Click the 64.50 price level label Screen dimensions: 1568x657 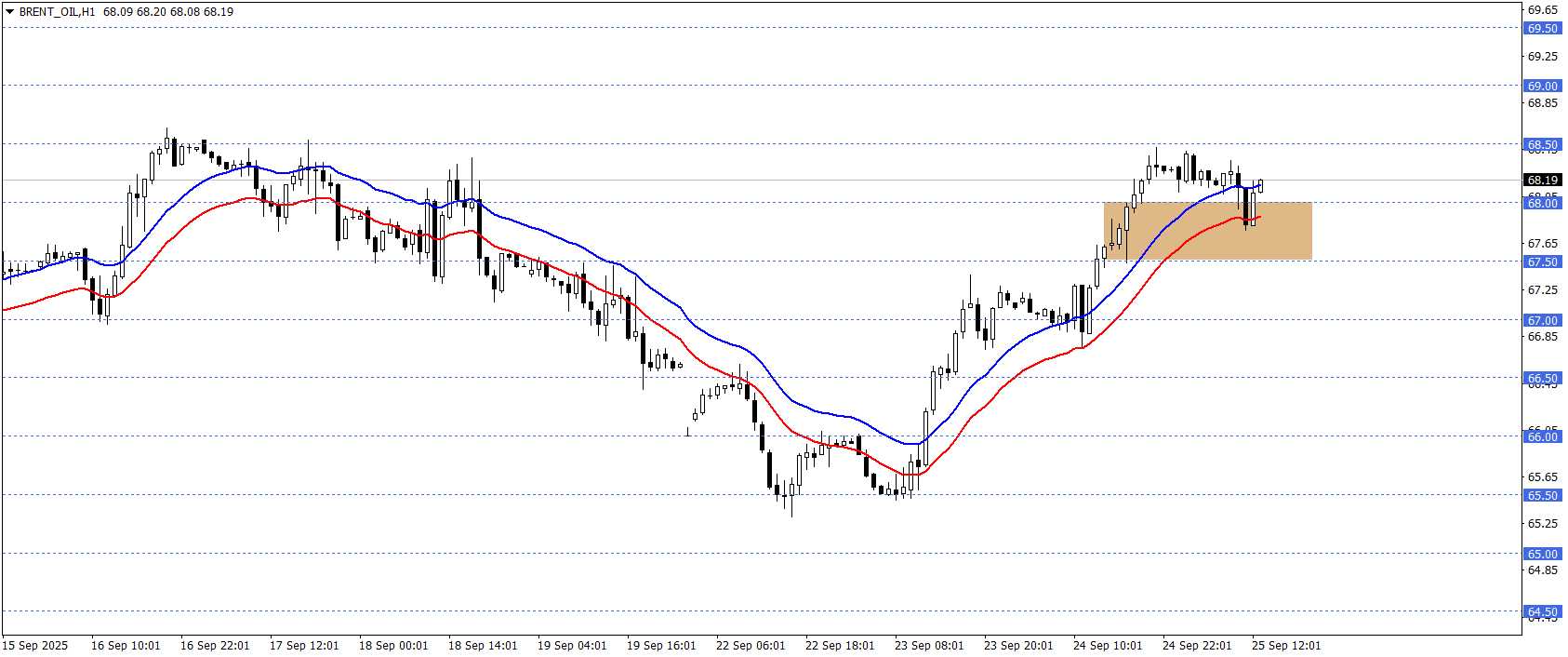(x=1542, y=612)
